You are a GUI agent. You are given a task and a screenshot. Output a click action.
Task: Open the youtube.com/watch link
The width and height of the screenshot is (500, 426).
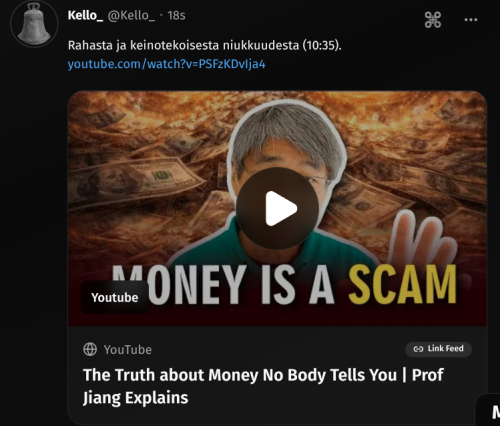tap(166, 64)
